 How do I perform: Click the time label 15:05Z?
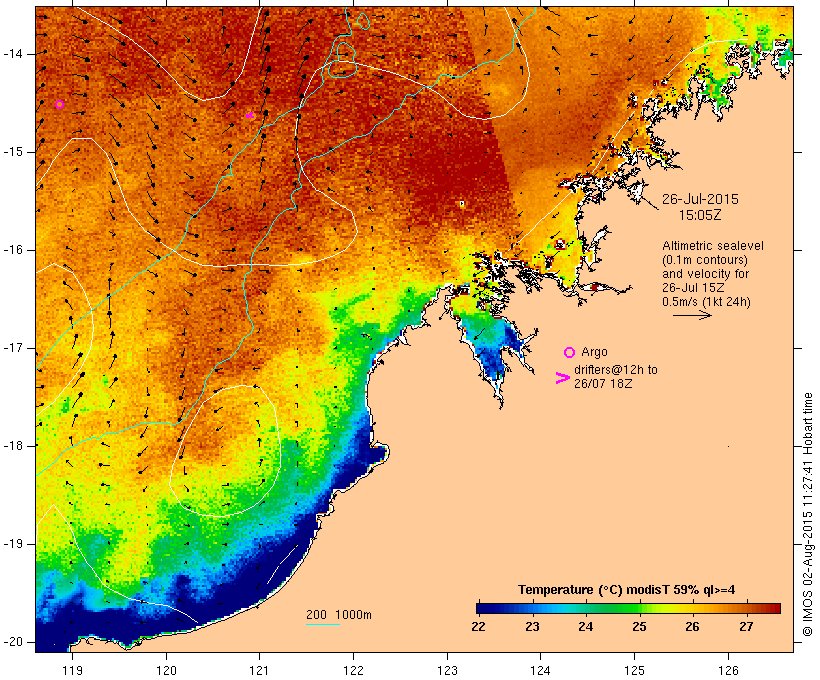pyautogui.click(x=700, y=215)
